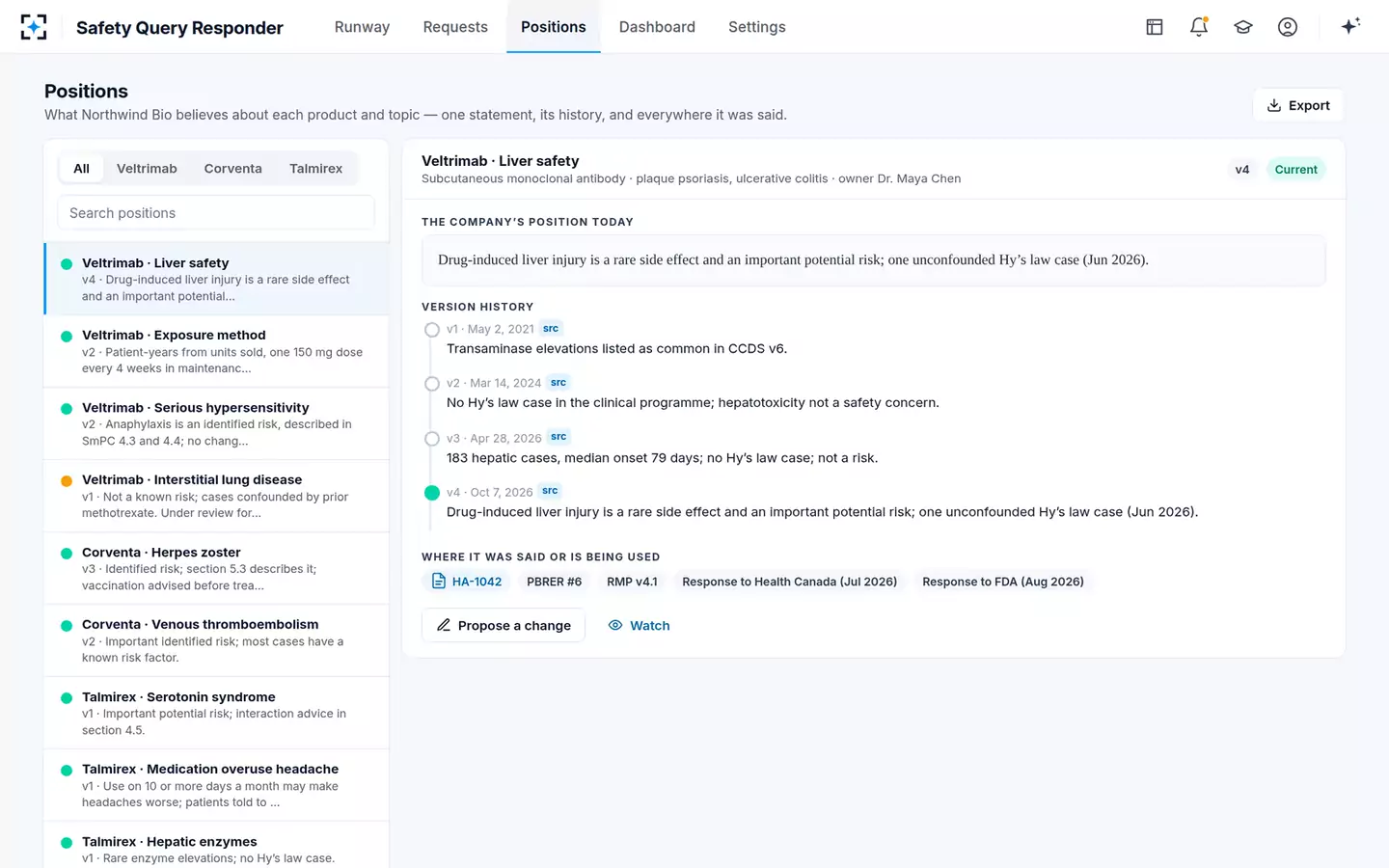Open the src tag for version v1
1389x868 pixels.
coord(551,329)
